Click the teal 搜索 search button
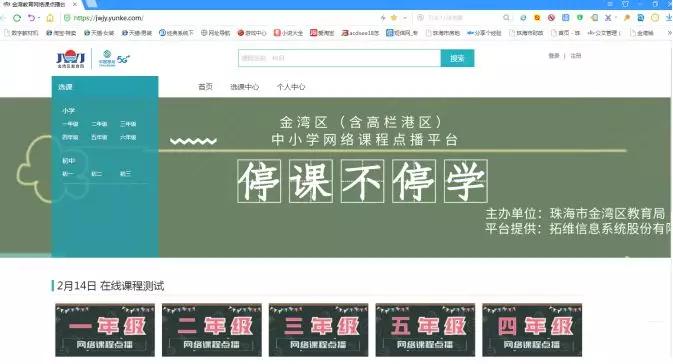Image resolution: width=673 pixels, height=364 pixels. [x=457, y=58]
